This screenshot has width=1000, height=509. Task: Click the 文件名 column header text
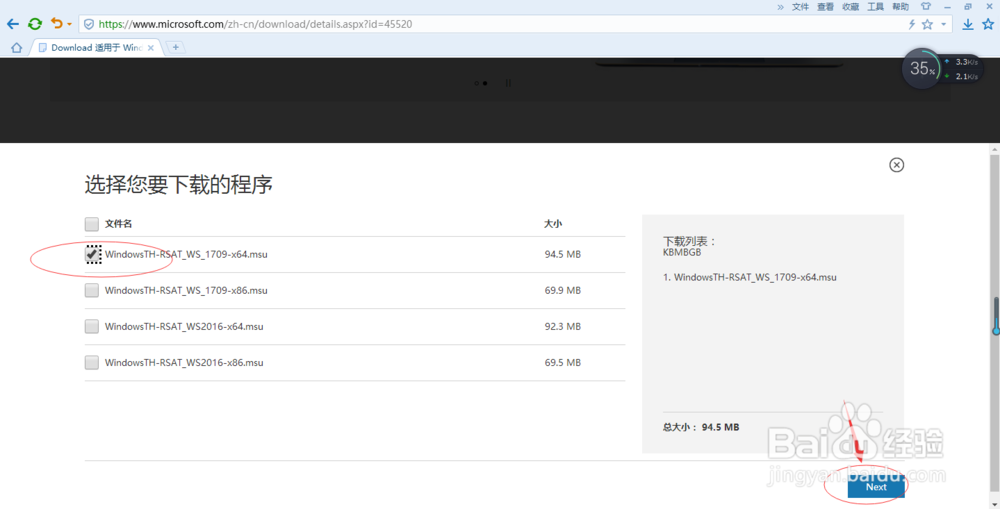(x=119, y=224)
